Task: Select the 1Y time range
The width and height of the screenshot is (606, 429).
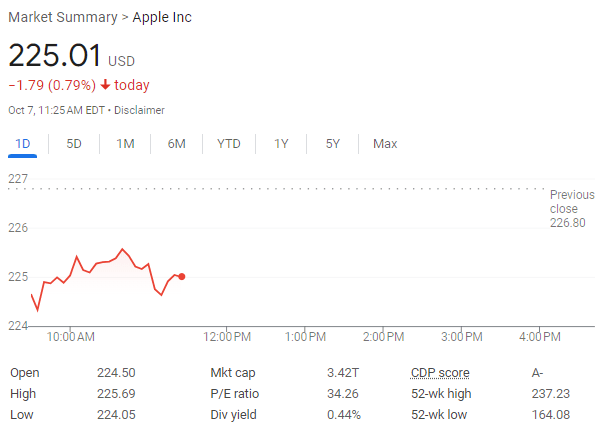Action: point(281,144)
